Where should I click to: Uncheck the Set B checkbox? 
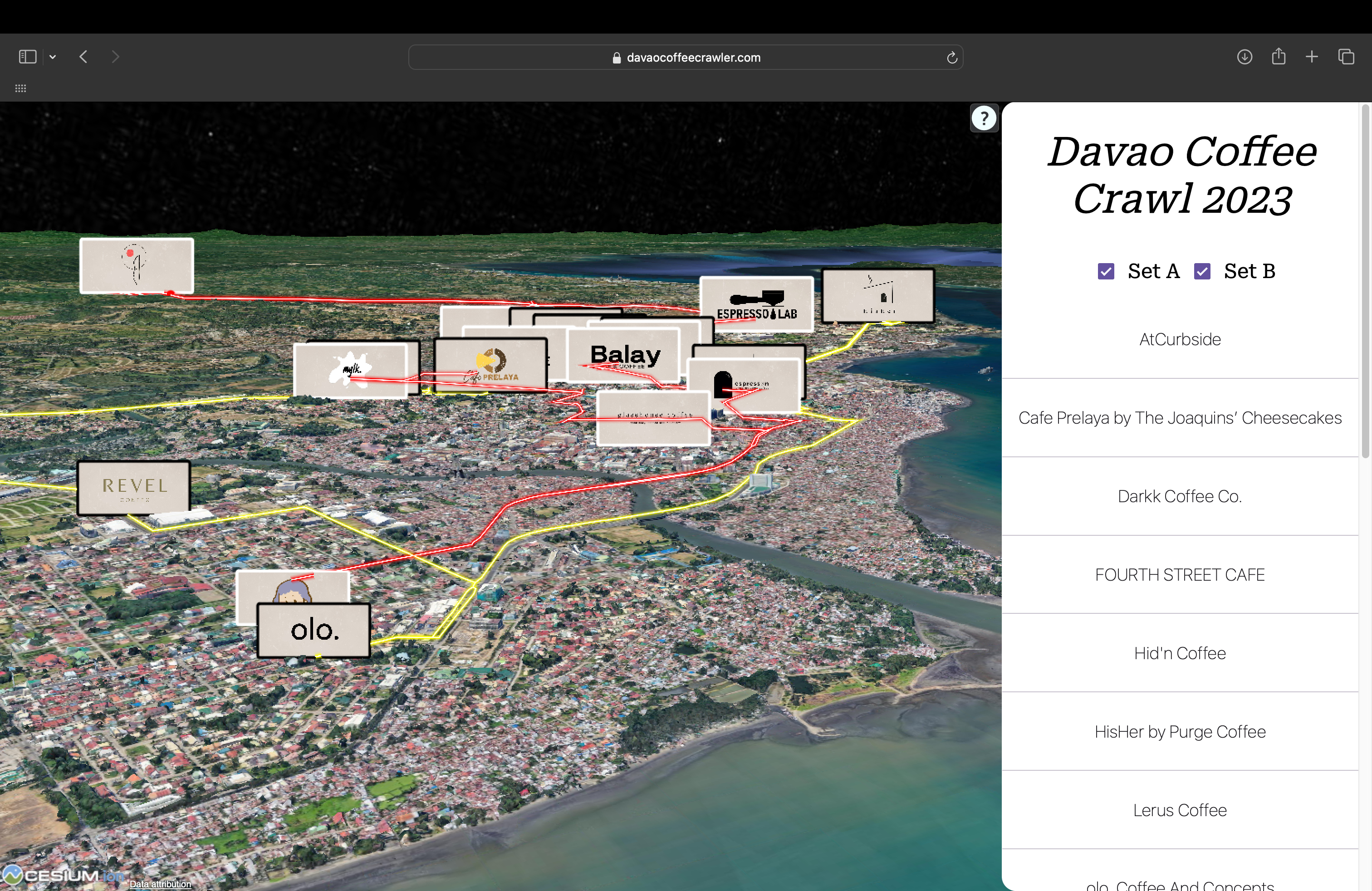(1202, 271)
